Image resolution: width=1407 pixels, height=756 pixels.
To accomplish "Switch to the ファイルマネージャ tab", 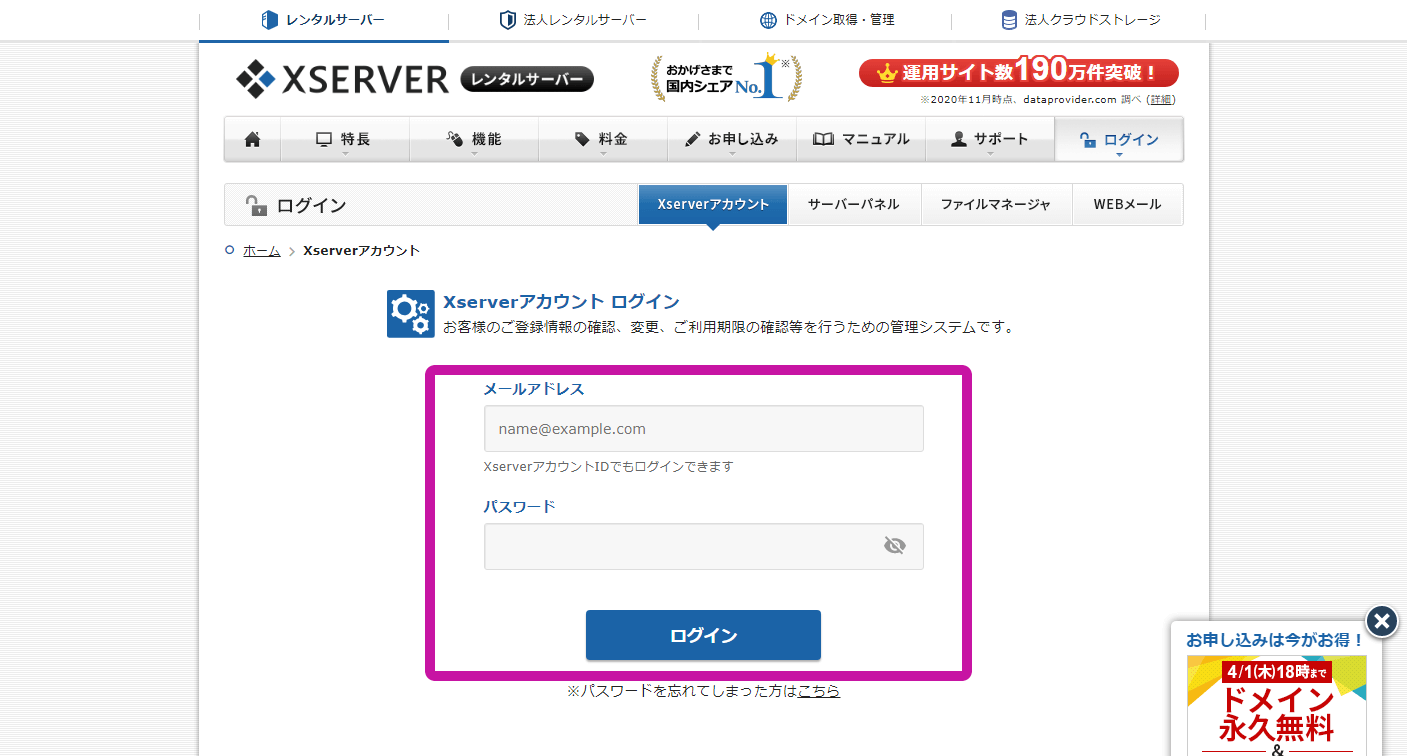I will pos(995,204).
